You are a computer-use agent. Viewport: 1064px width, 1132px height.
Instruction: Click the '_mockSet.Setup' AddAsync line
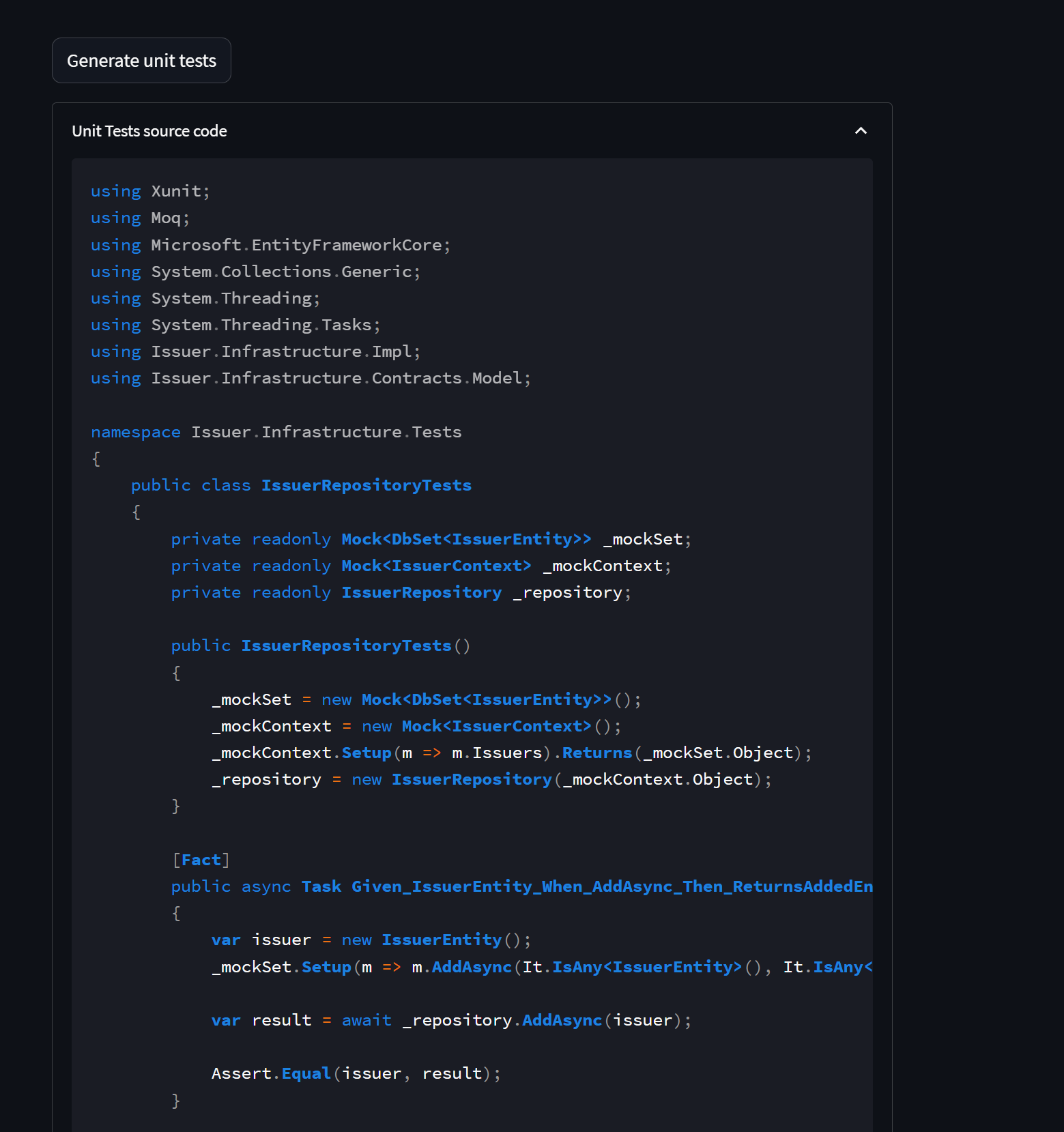(x=542, y=967)
